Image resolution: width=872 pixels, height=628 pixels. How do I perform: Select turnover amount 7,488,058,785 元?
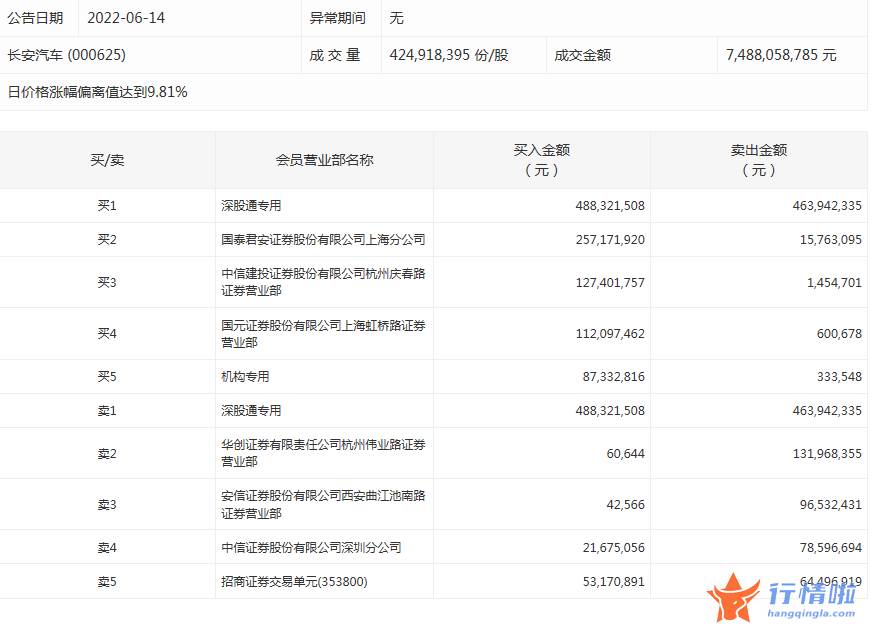[781, 55]
